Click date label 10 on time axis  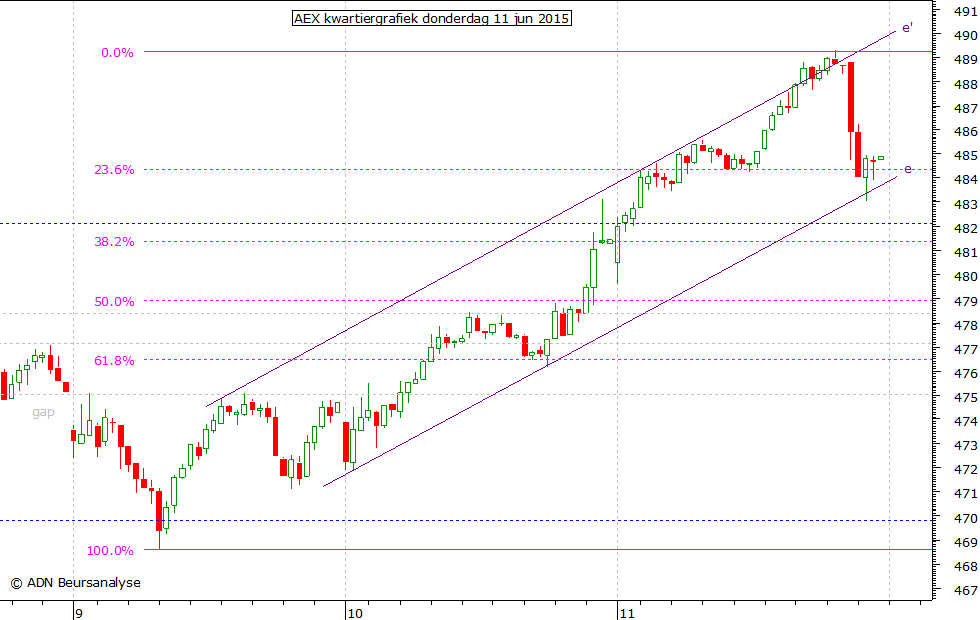point(354,613)
